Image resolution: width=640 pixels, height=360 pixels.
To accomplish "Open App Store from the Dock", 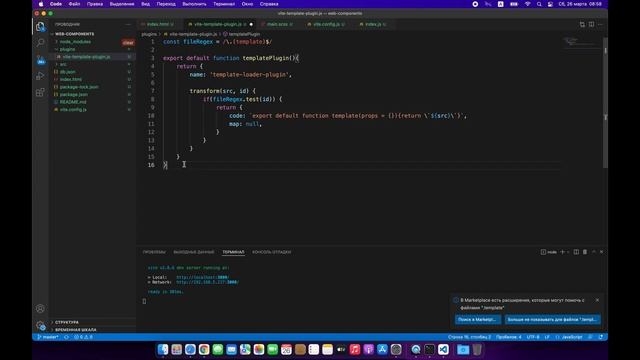I will pyautogui.click(x=382, y=349).
